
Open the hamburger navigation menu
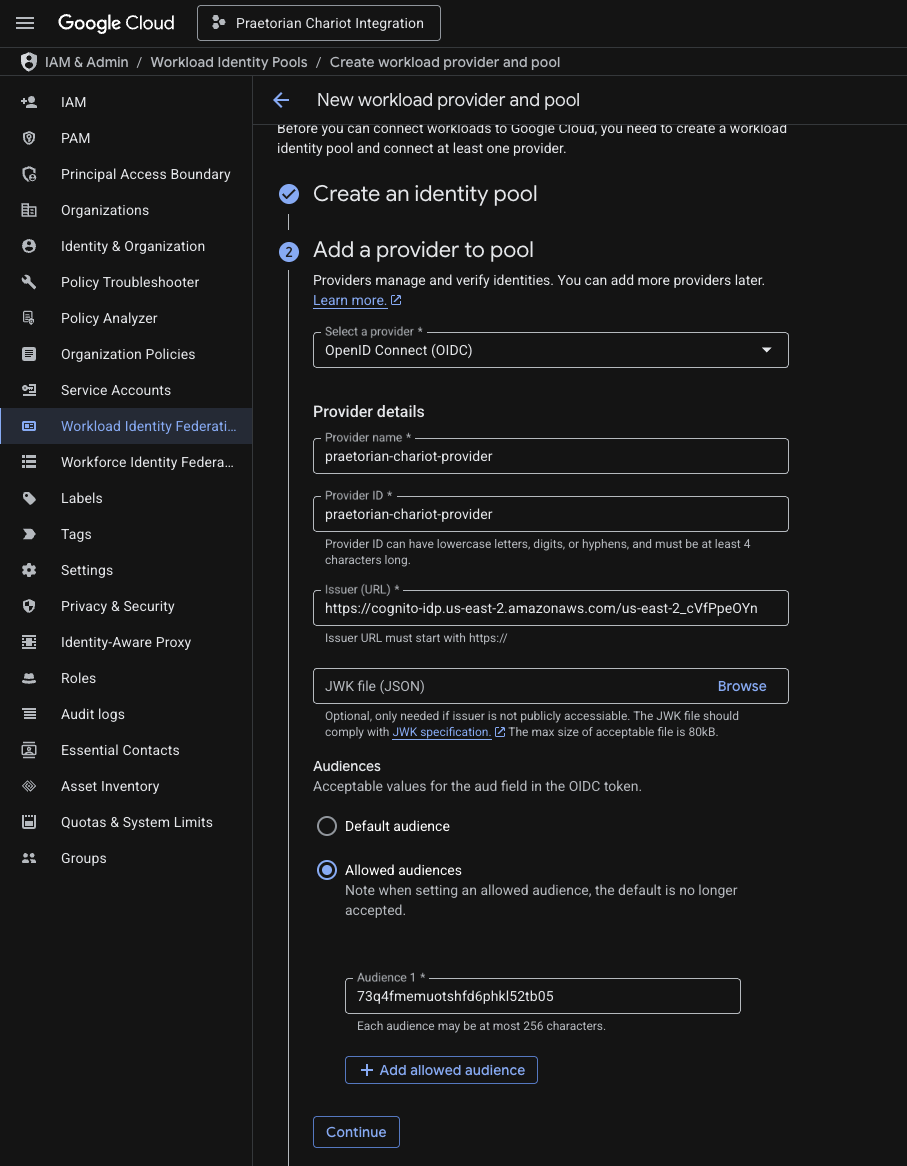tap(25, 23)
